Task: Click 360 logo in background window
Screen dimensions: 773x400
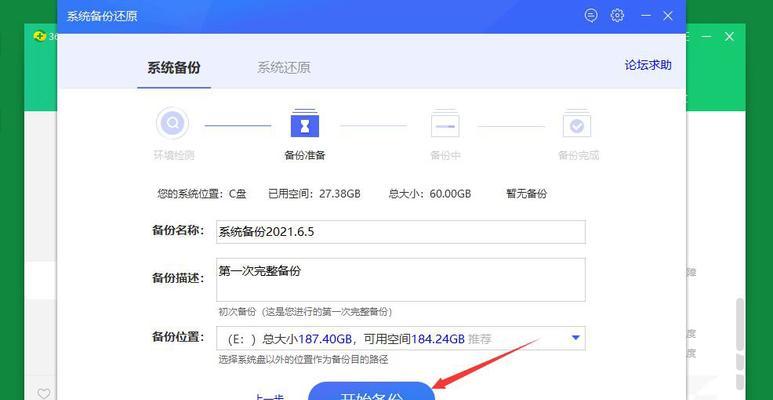Action: (39, 36)
